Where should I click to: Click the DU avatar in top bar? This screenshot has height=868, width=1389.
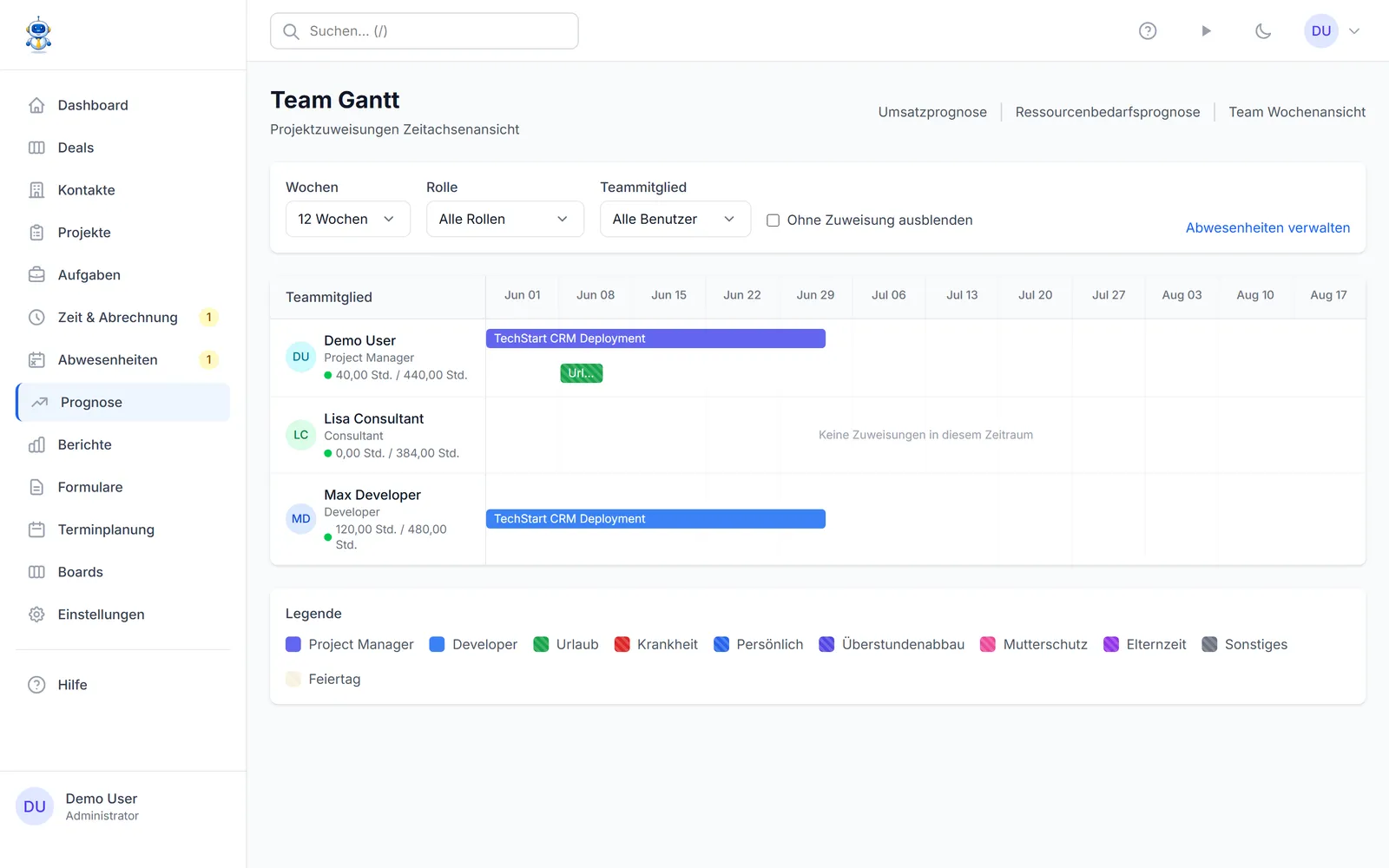(1321, 31)
